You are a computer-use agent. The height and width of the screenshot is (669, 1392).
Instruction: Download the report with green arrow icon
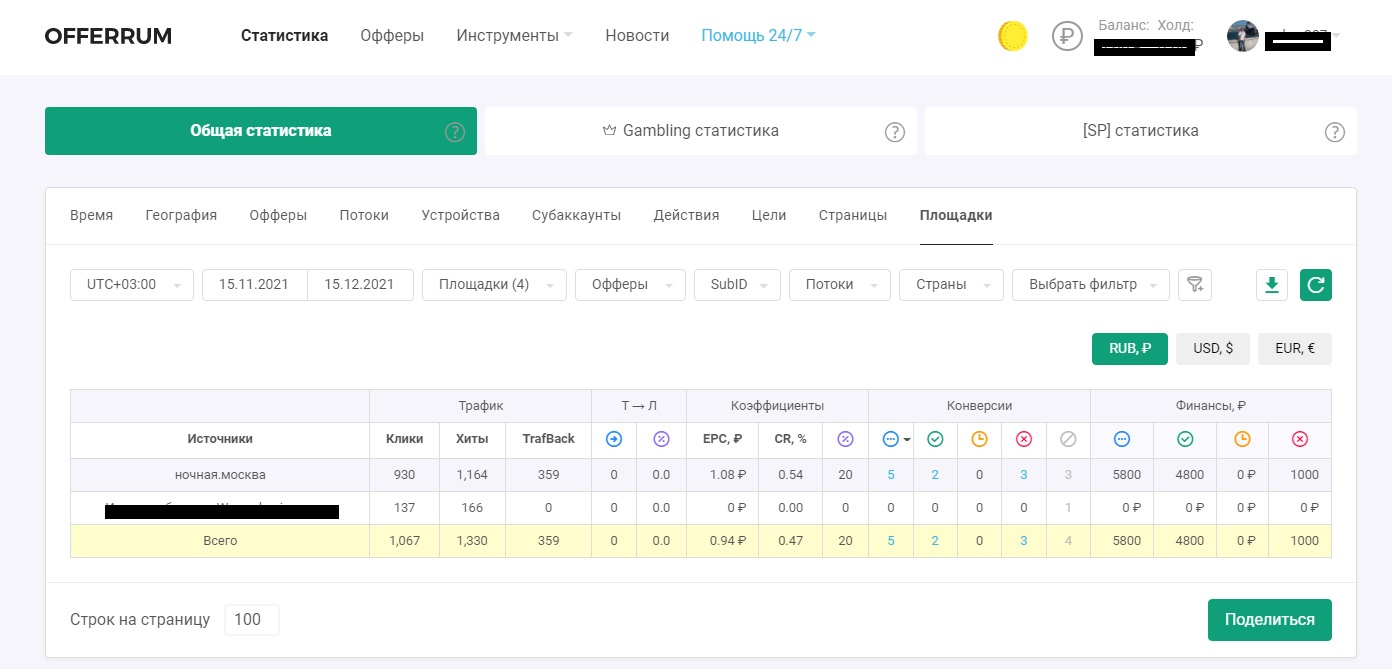click(1272, 285)
